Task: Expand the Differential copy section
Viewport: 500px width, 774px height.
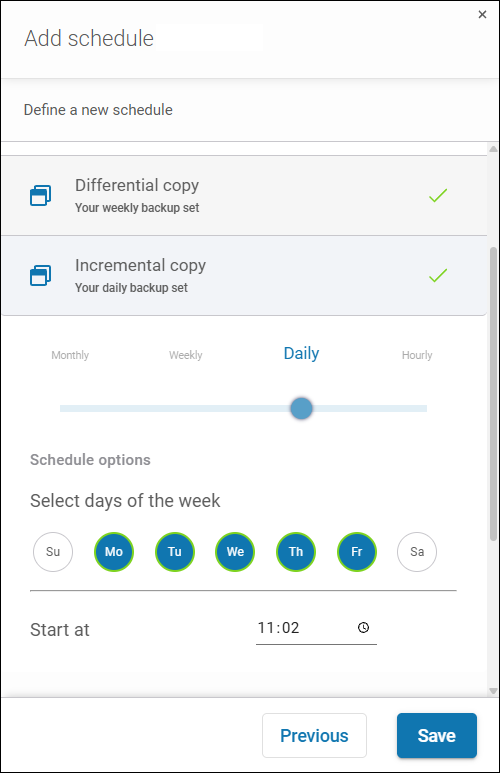Action: pos(244,195)
